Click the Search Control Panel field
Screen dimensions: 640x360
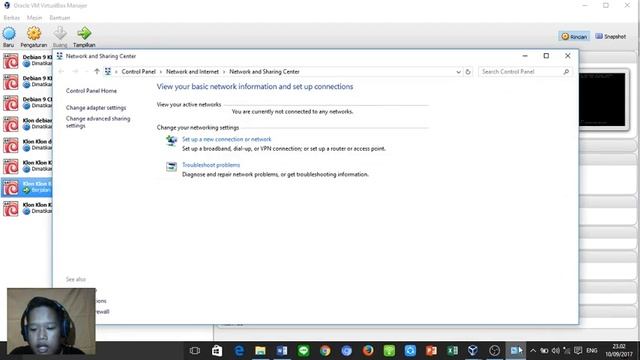pos(525,71)
